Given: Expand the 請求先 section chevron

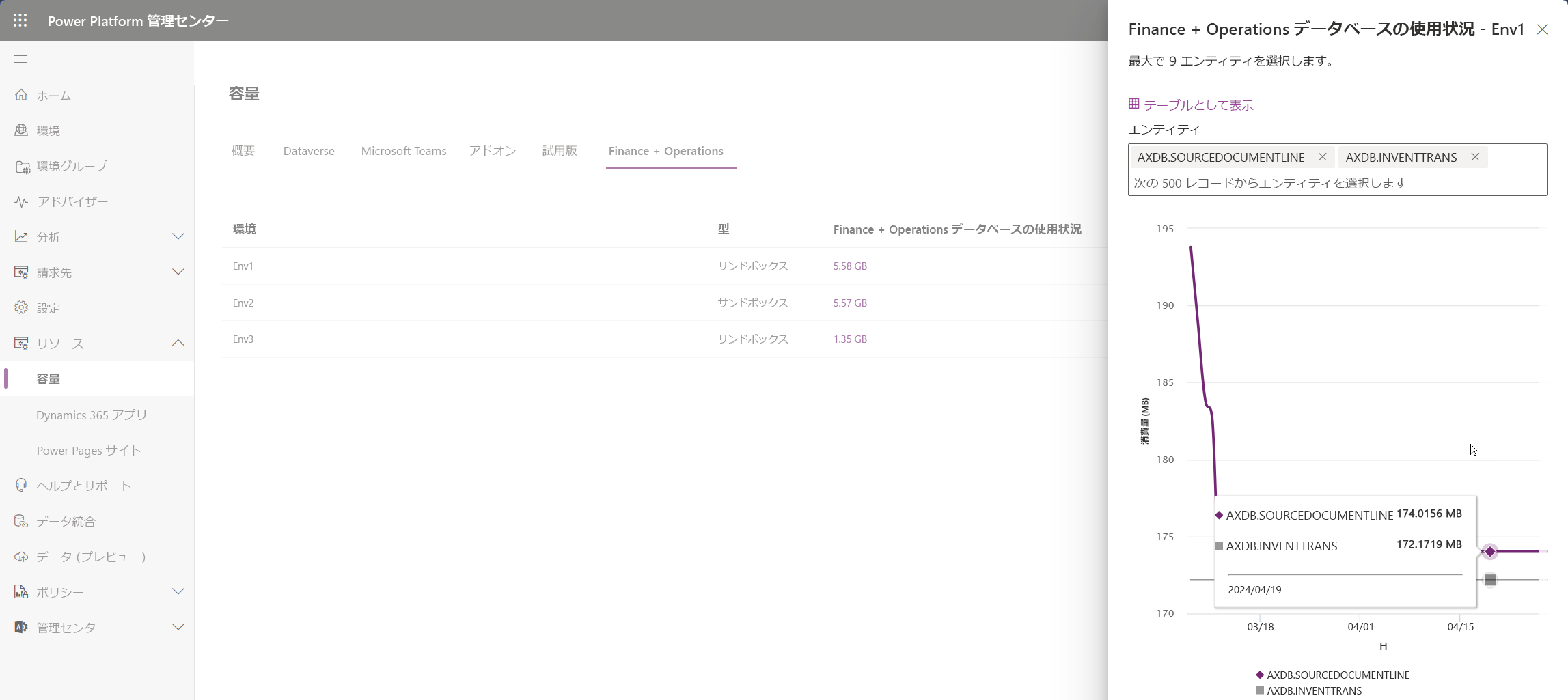Looking at the screenshot, I should [x=178, y=272].
